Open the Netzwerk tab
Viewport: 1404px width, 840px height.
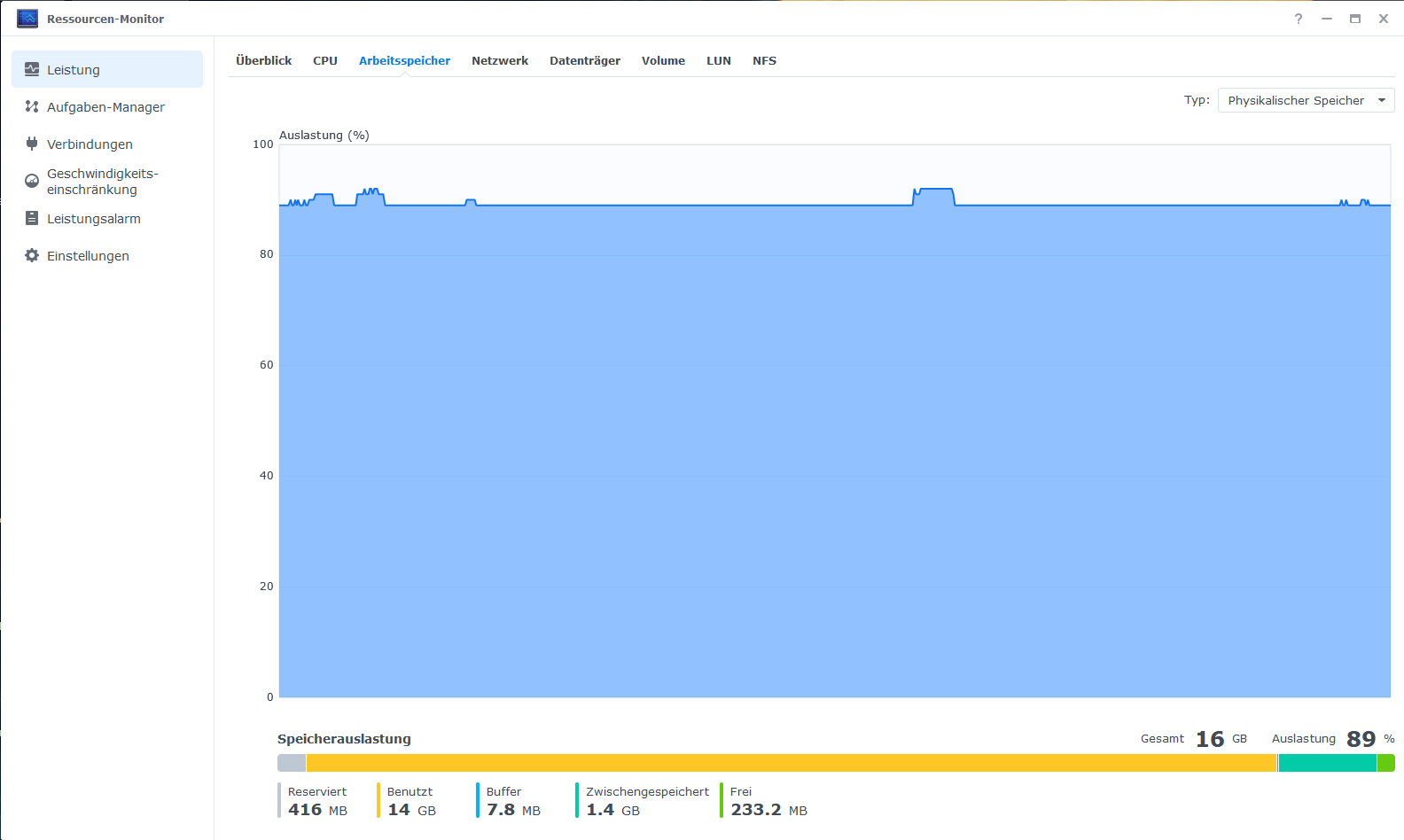(x=499, y=60)
